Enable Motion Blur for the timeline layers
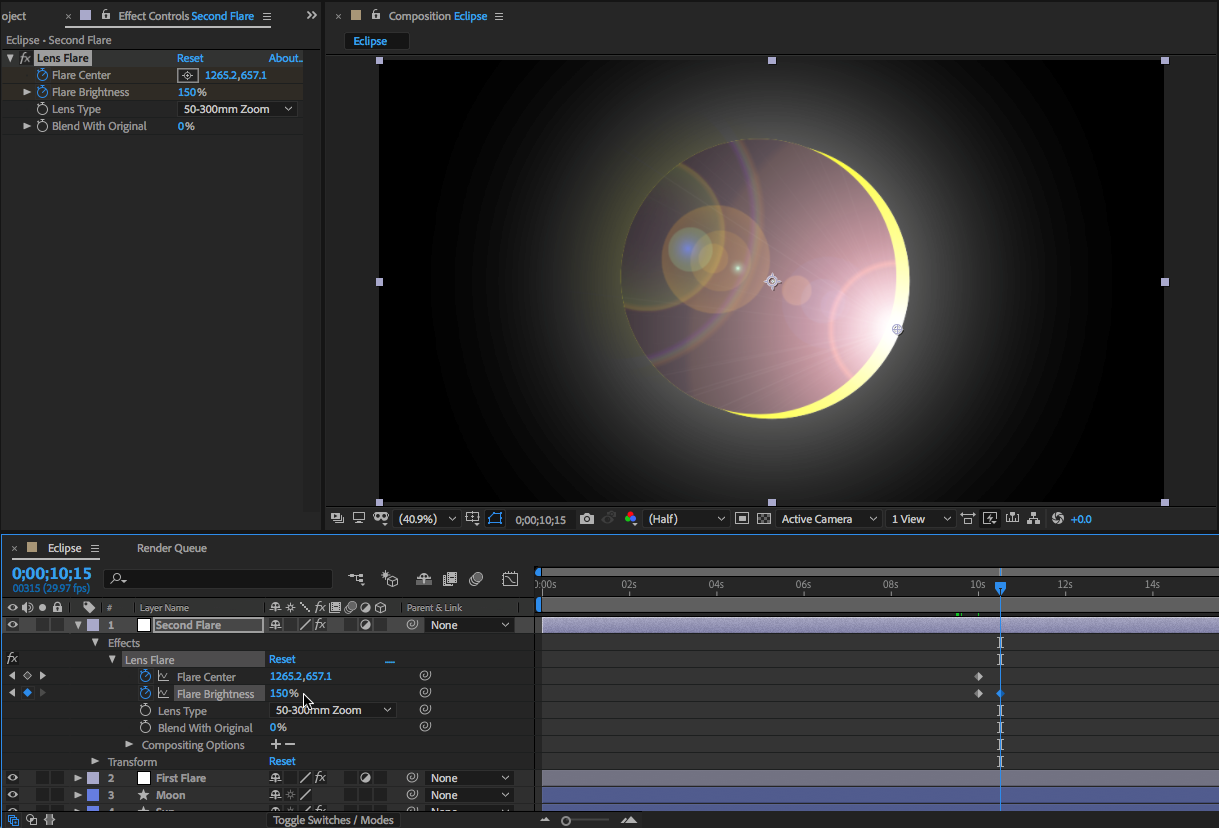This screenshot has height=828, width=1219. tap(476, 579)
